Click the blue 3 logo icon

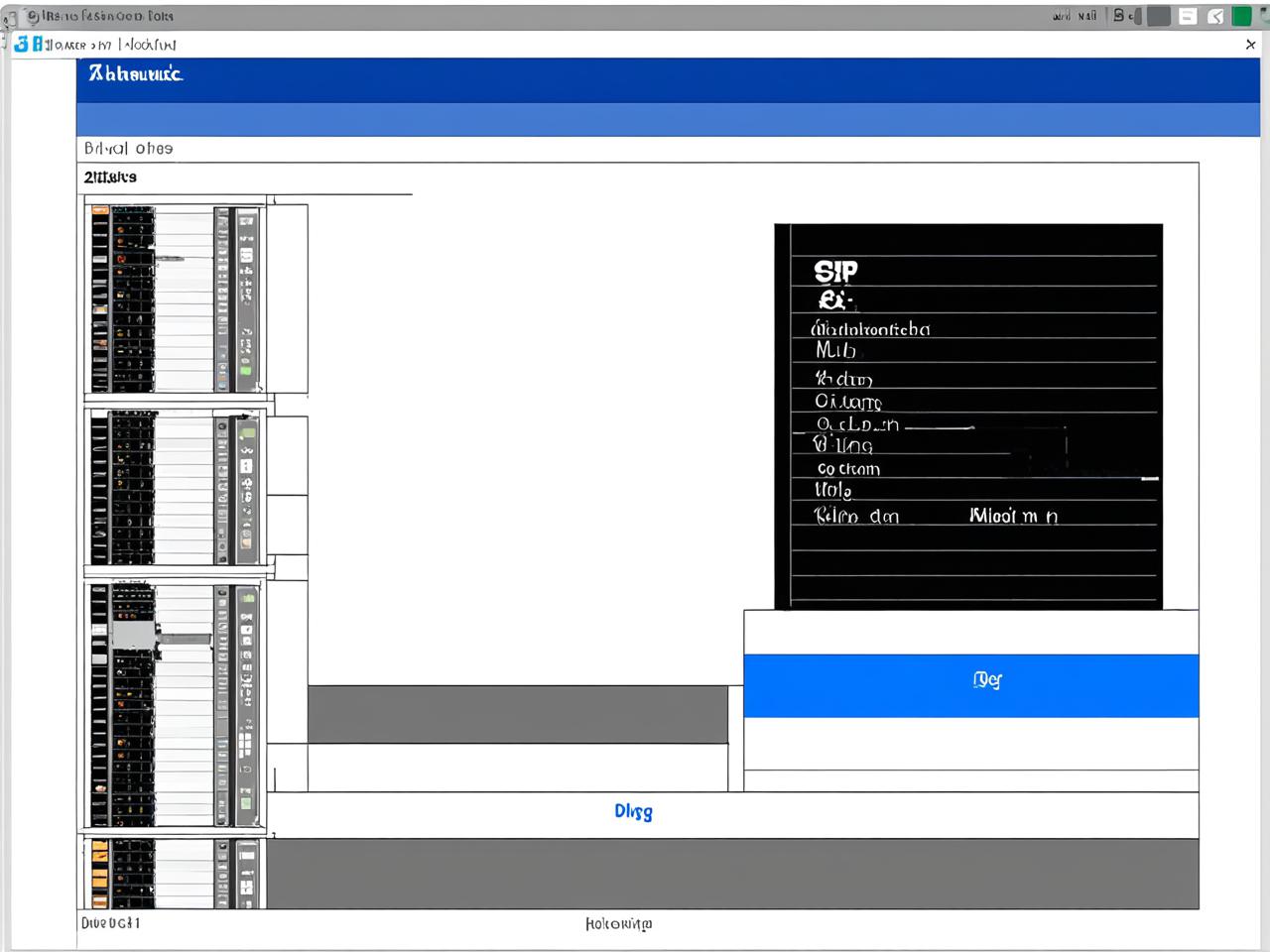point(22,44)
